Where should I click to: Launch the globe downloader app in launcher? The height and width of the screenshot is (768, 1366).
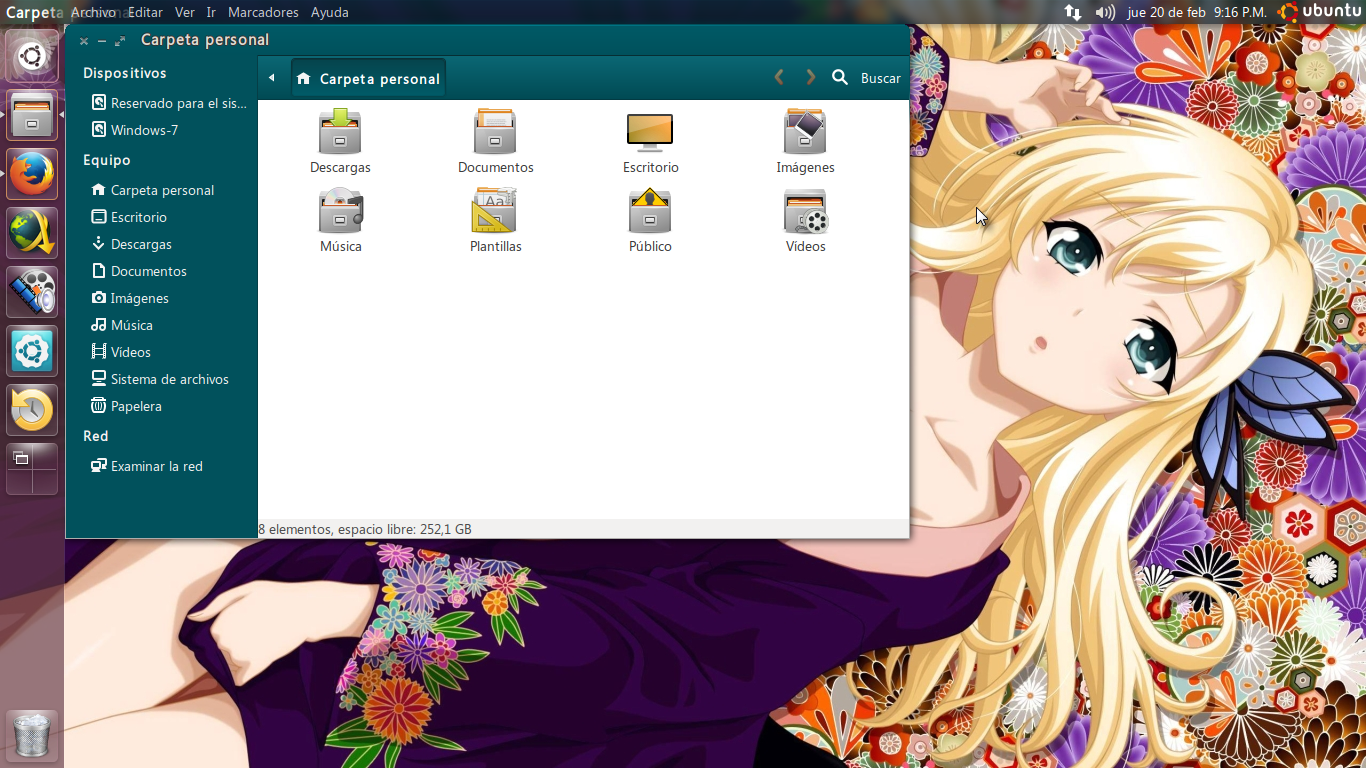pyautogui.click(x=32, y=233)
